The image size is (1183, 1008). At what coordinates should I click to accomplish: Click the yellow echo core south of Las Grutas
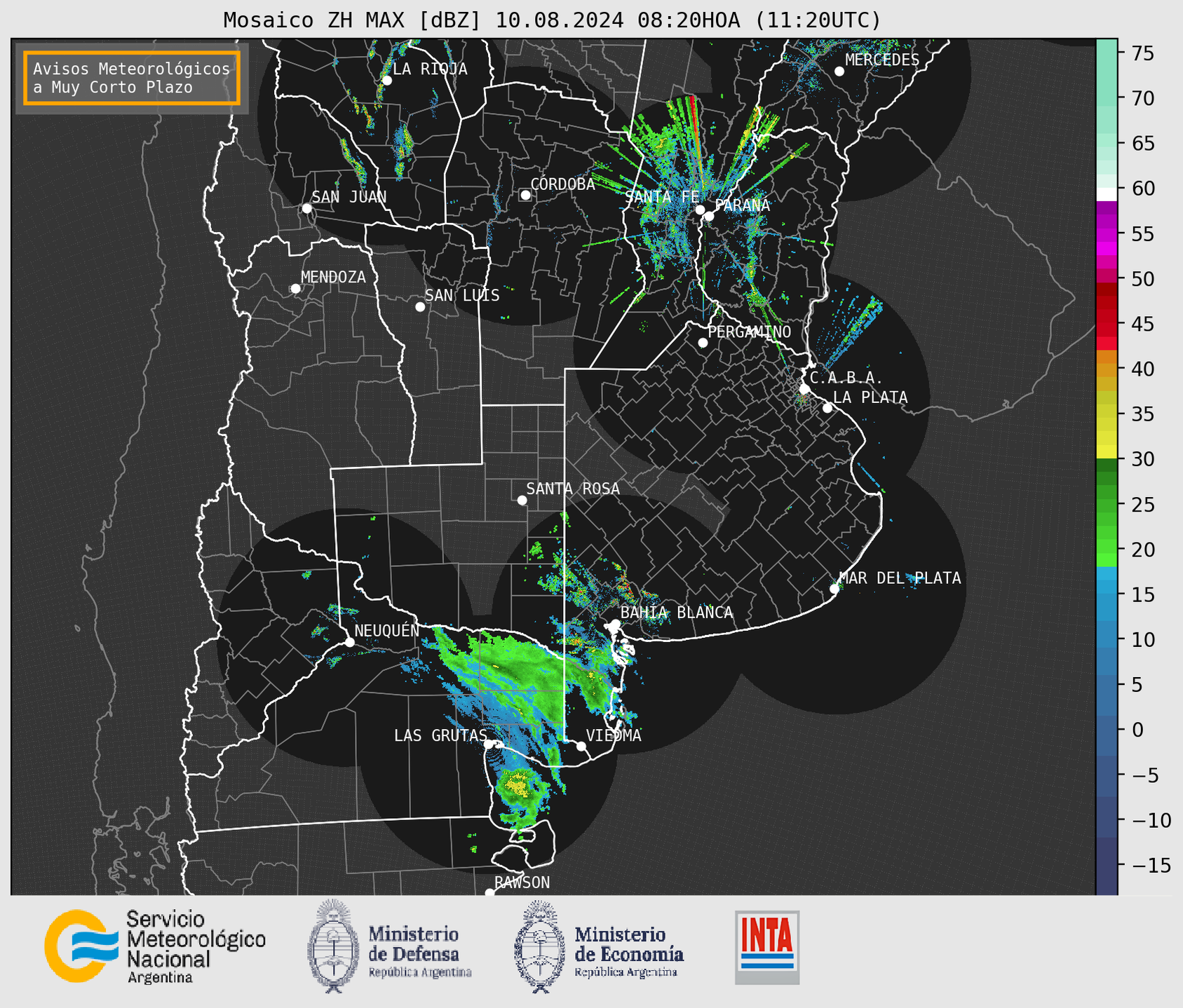click(518, 784)
